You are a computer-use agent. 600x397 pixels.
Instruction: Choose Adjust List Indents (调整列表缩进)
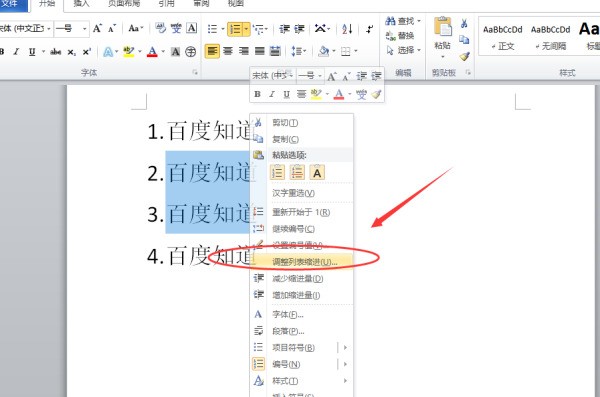302,262
